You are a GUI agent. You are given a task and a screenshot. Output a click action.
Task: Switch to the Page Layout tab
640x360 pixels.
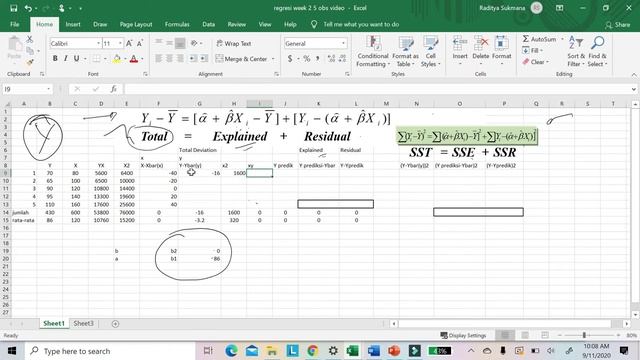(x=136, y=24)
